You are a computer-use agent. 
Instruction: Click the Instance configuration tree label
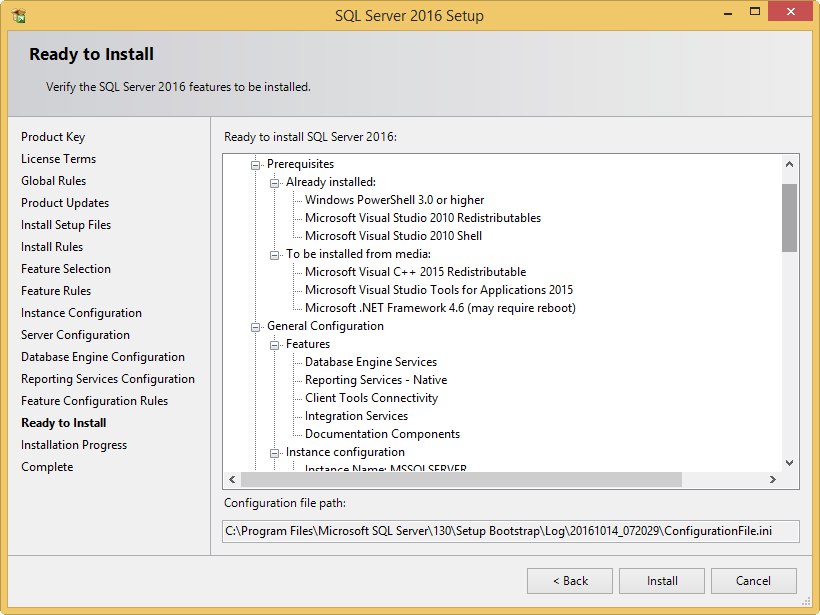pyautogui.click(x=345, y=452)
